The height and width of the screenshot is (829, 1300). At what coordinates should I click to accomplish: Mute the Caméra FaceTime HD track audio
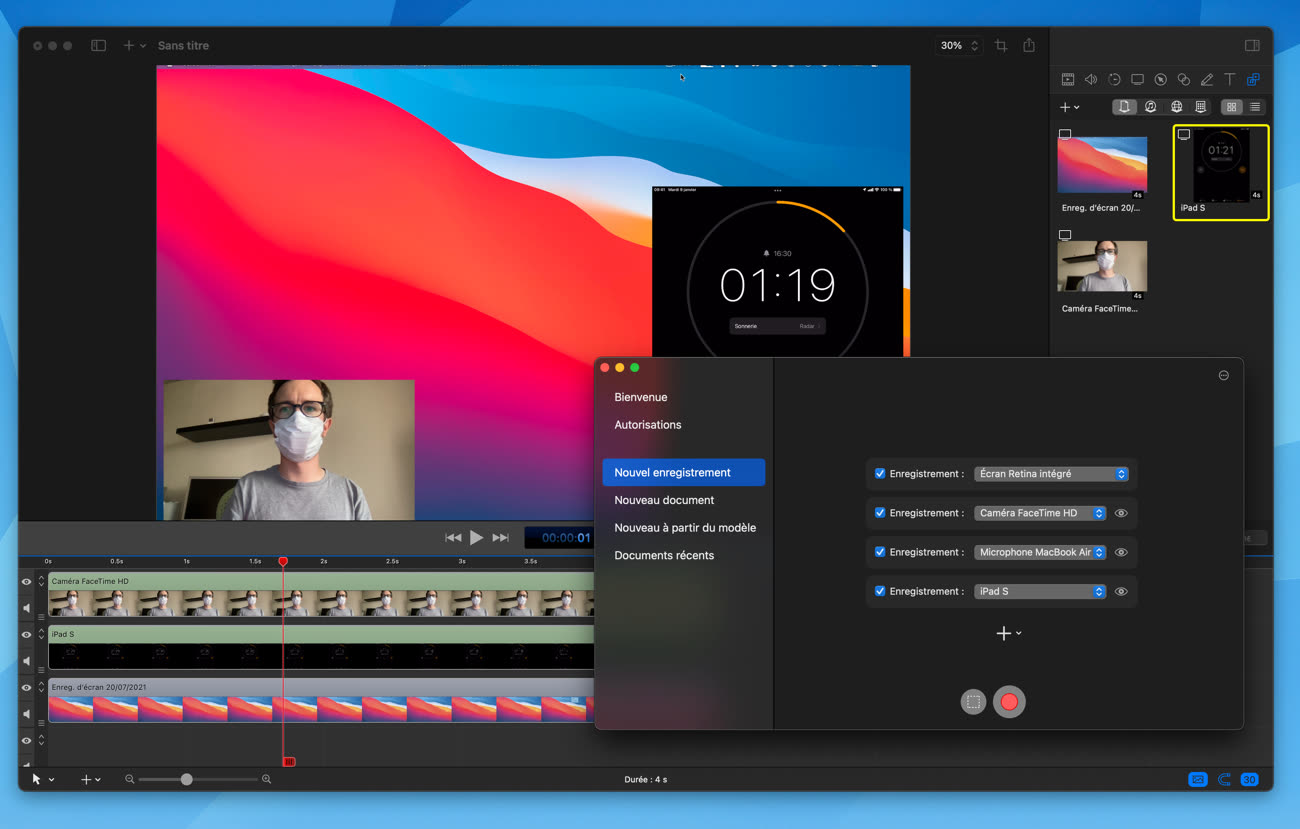27,607
